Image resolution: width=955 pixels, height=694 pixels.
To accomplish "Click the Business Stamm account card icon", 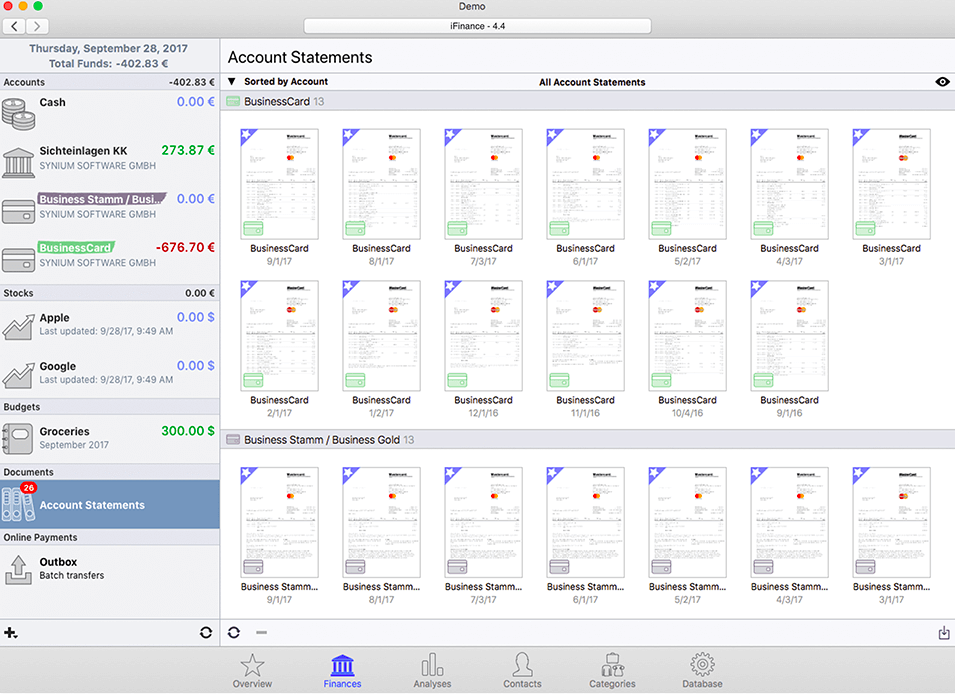I will (18, 212).
